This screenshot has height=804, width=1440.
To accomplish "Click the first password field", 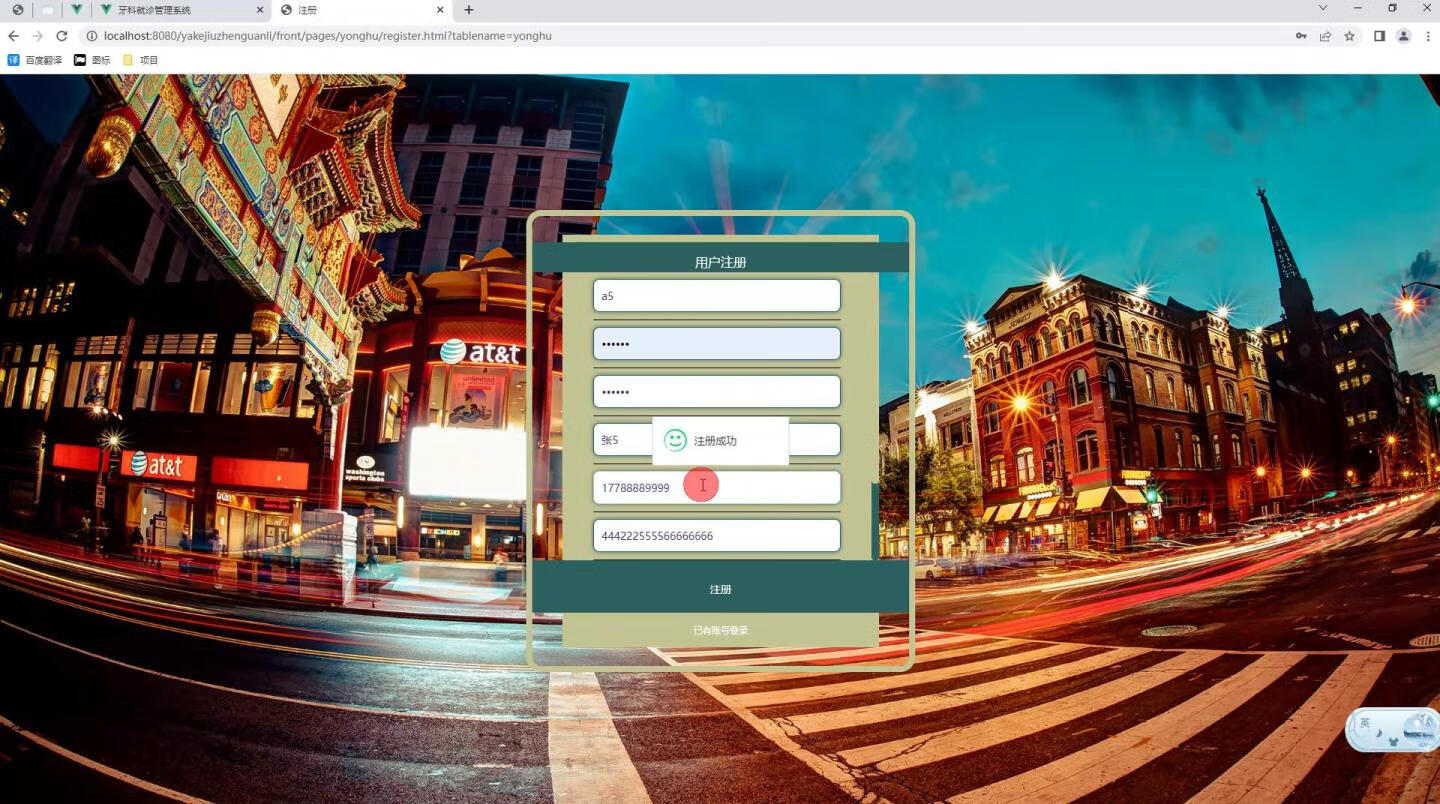I will click(x=716, y=343).
